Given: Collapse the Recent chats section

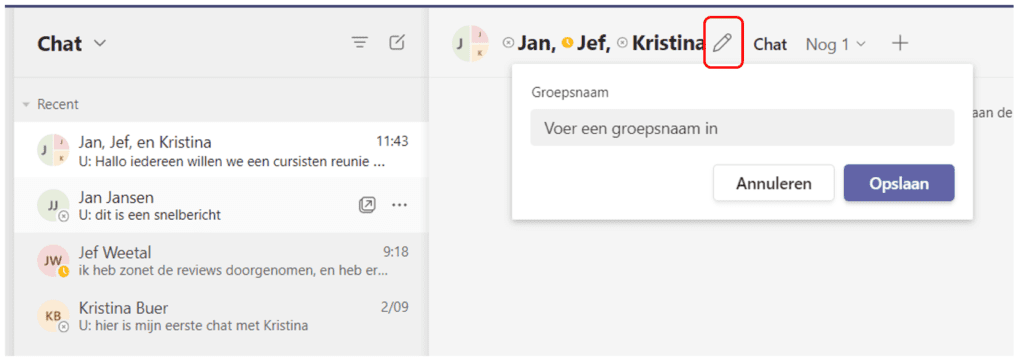Looking at the screenshot, I should point(26,105).
